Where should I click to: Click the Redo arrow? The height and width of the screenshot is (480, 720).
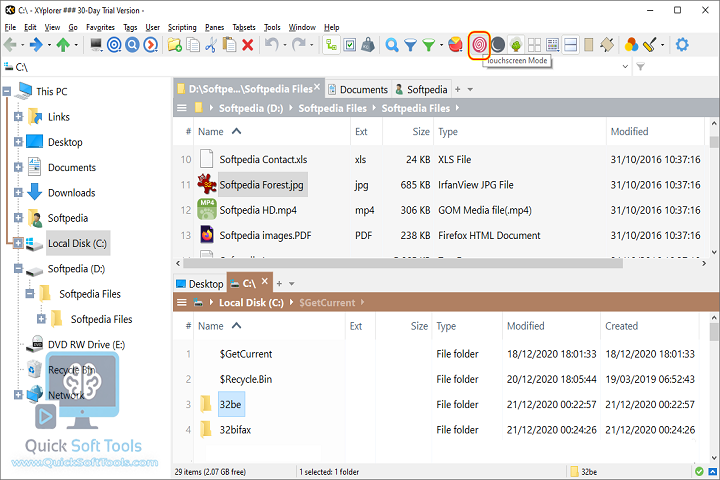click(x=299, y=45)
